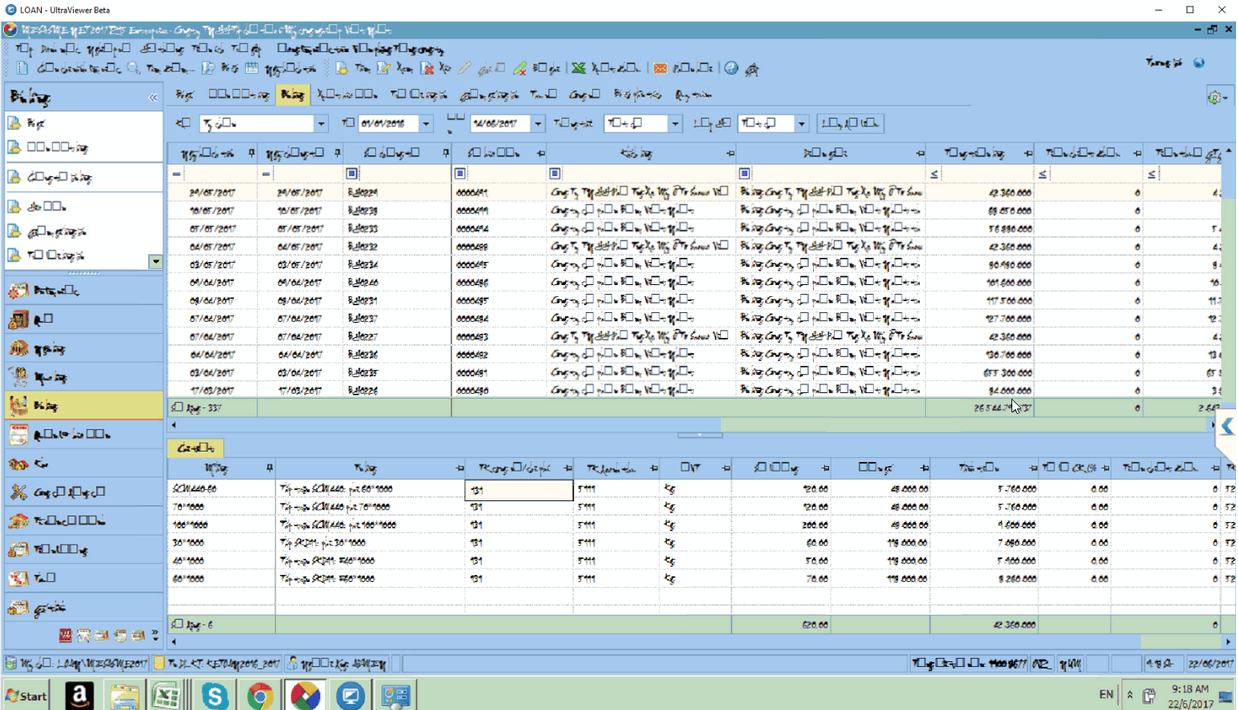Open the gear settings dropdown at top right

tap(1218, 97)
